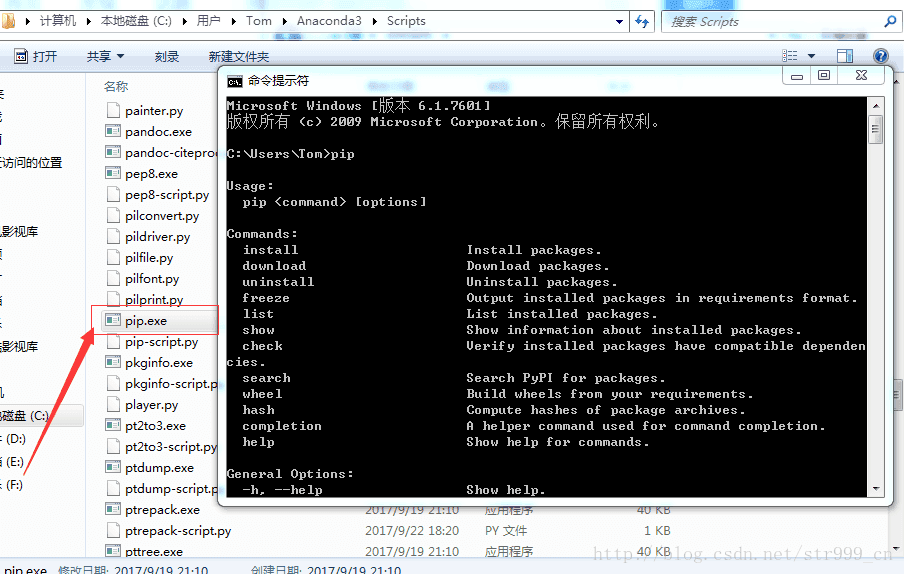Select the pt2to3.exe file icon

click(x=112, y=426)
